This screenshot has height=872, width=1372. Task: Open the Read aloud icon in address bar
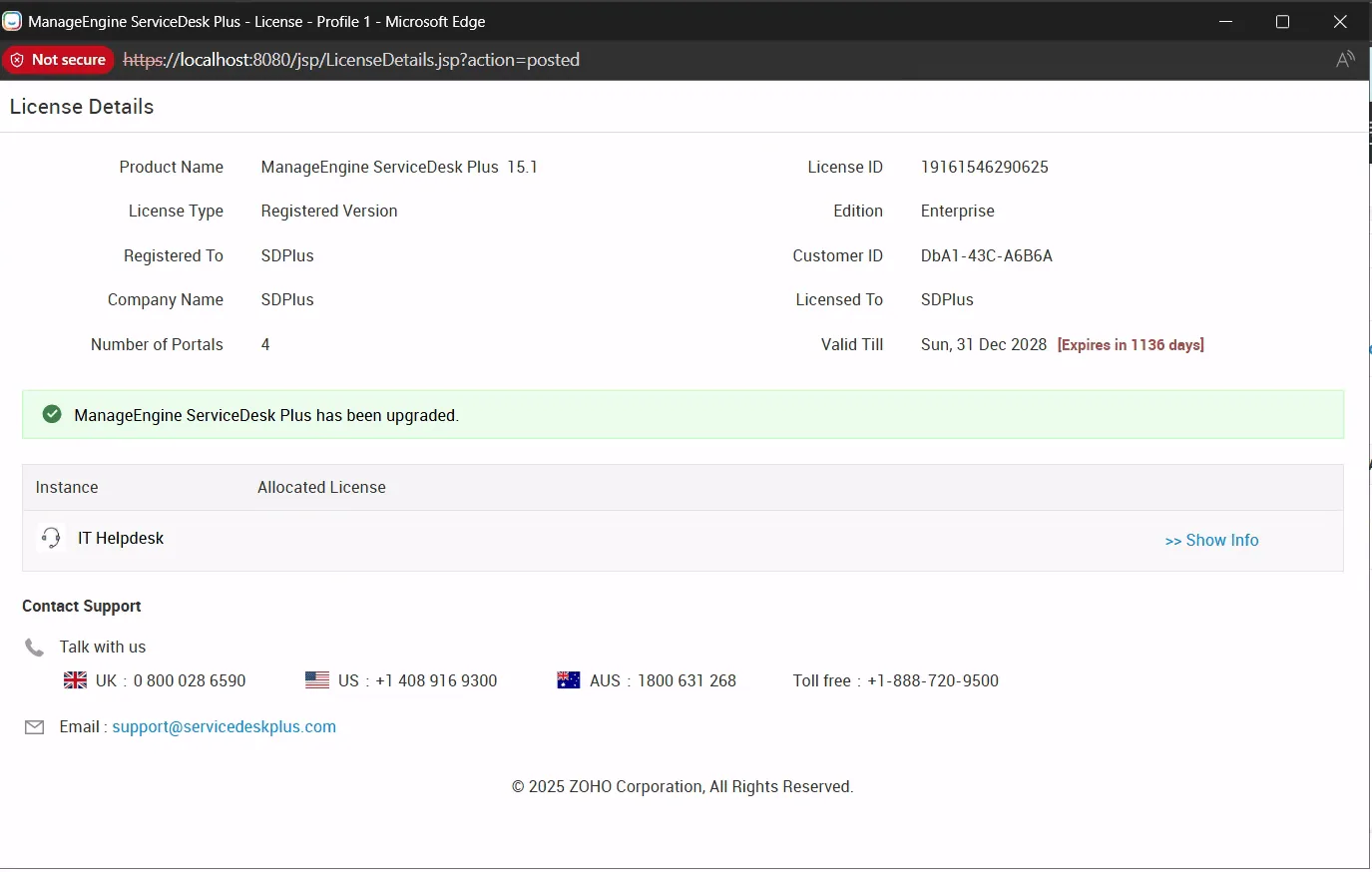(1345, 60)
